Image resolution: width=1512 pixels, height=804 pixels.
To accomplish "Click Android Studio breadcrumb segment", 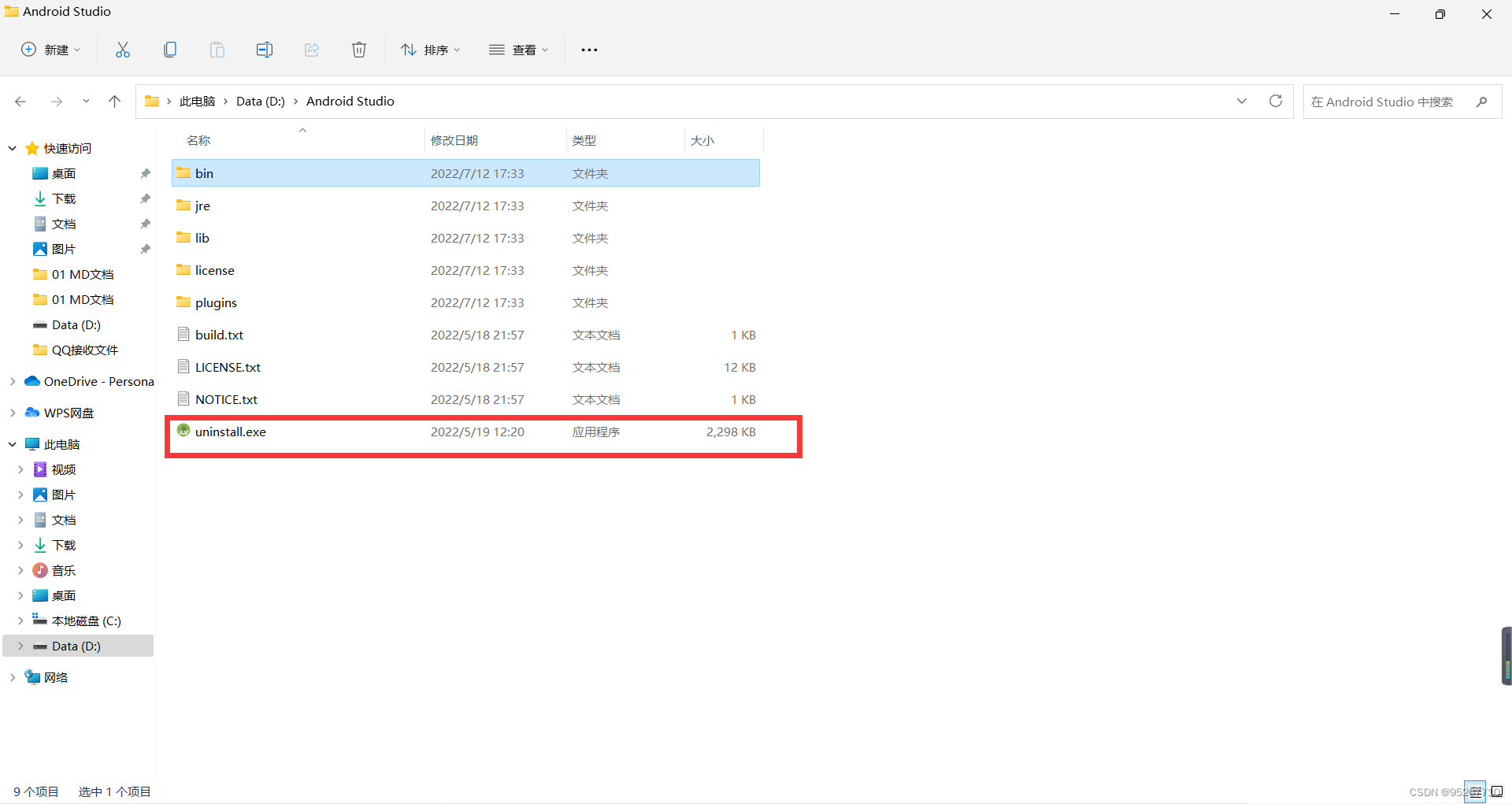I will click(x=350, y=101).
